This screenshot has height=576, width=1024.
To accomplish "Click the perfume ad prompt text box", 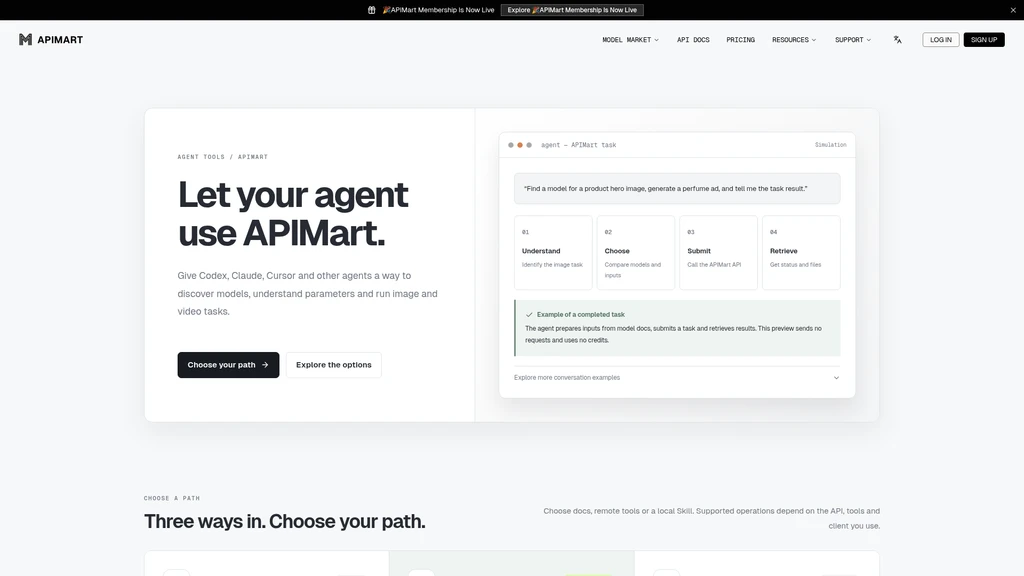I will pos(677,189).
